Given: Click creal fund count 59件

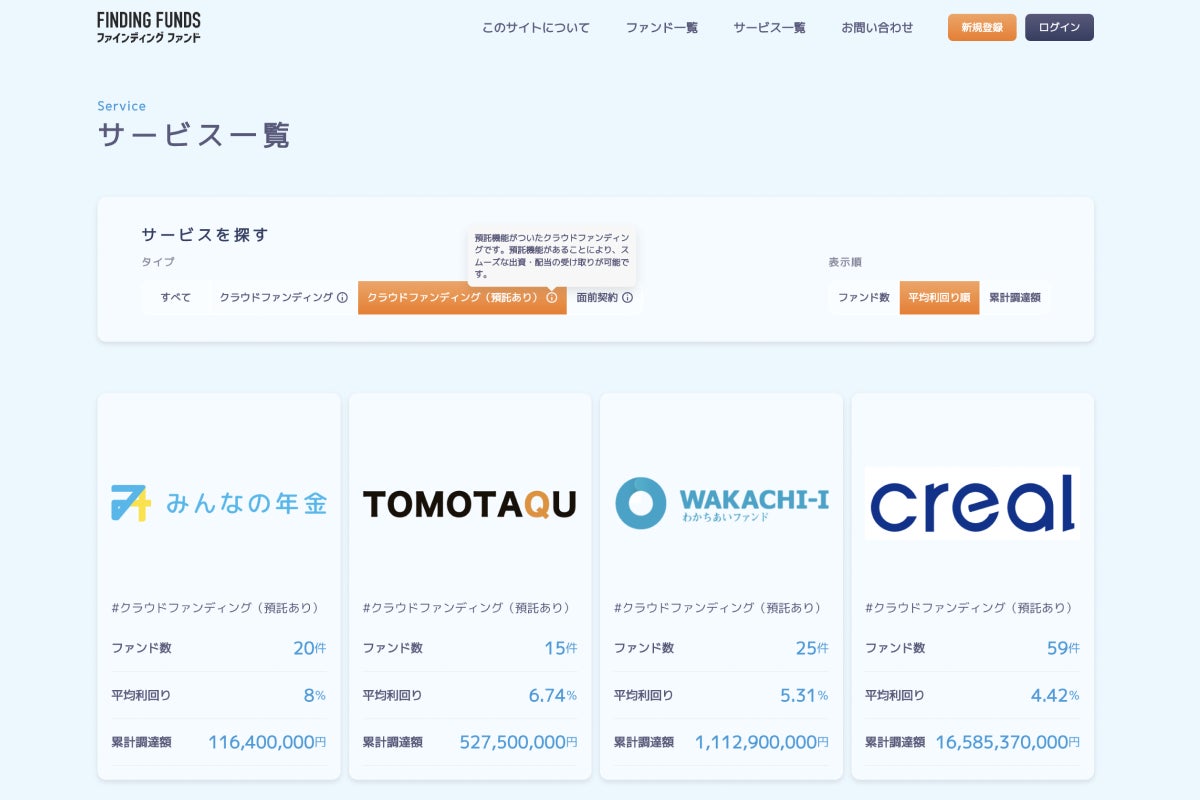Looking at the screenshot, I should [1063, 648].
